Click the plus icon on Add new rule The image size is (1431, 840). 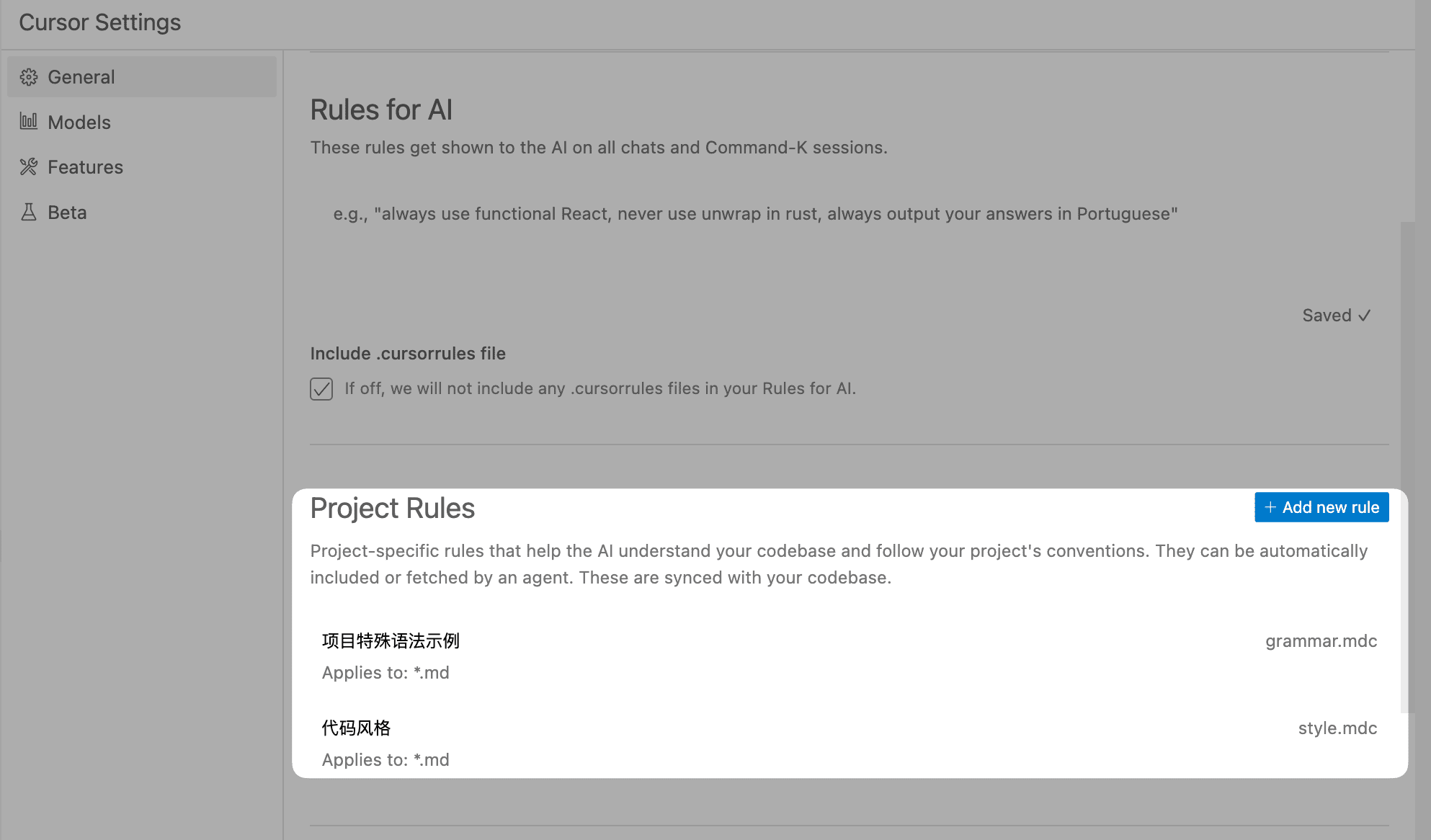pos(1270,507)
